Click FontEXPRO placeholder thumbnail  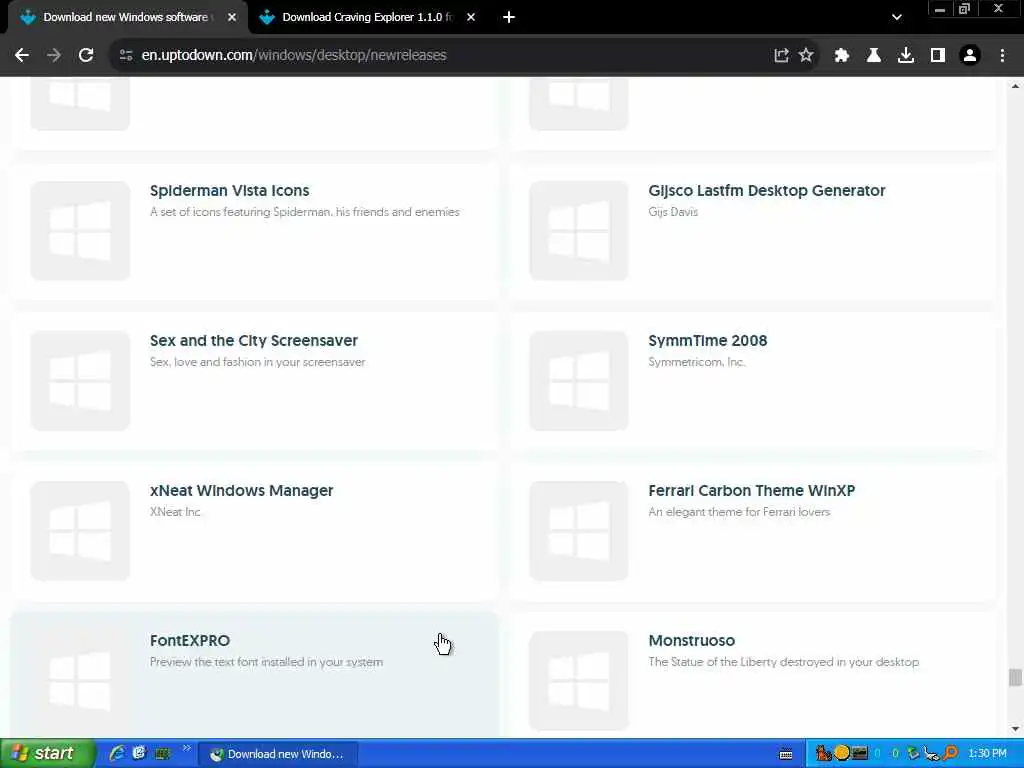pyautogui.click(x=80, y=680)
